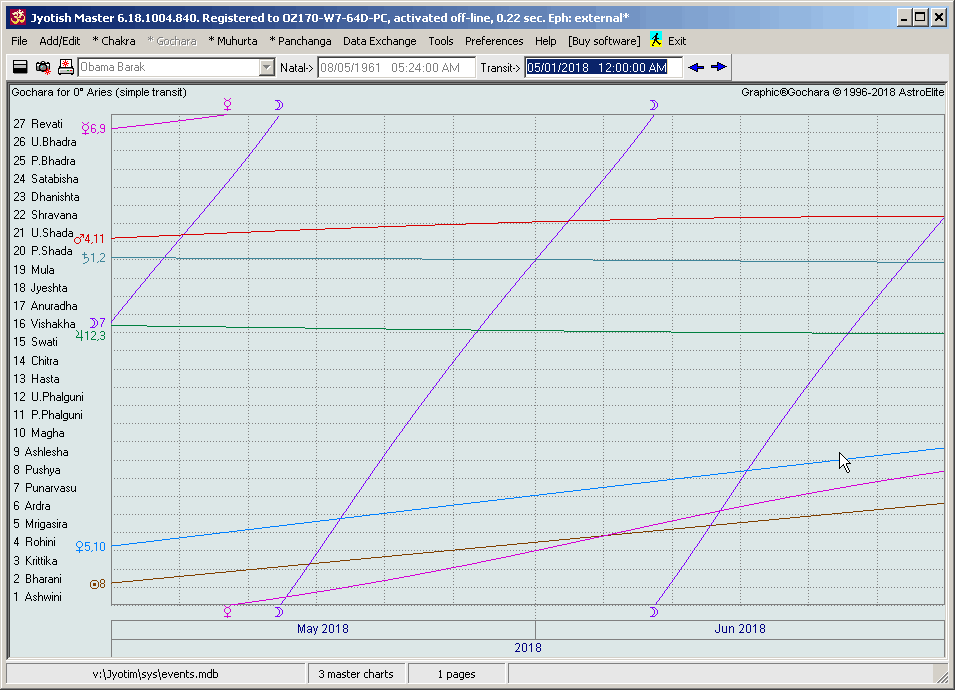Click the Sun symbol beside Bharani
The width and height of the screenshot is (955, 690).
[95, 584]
